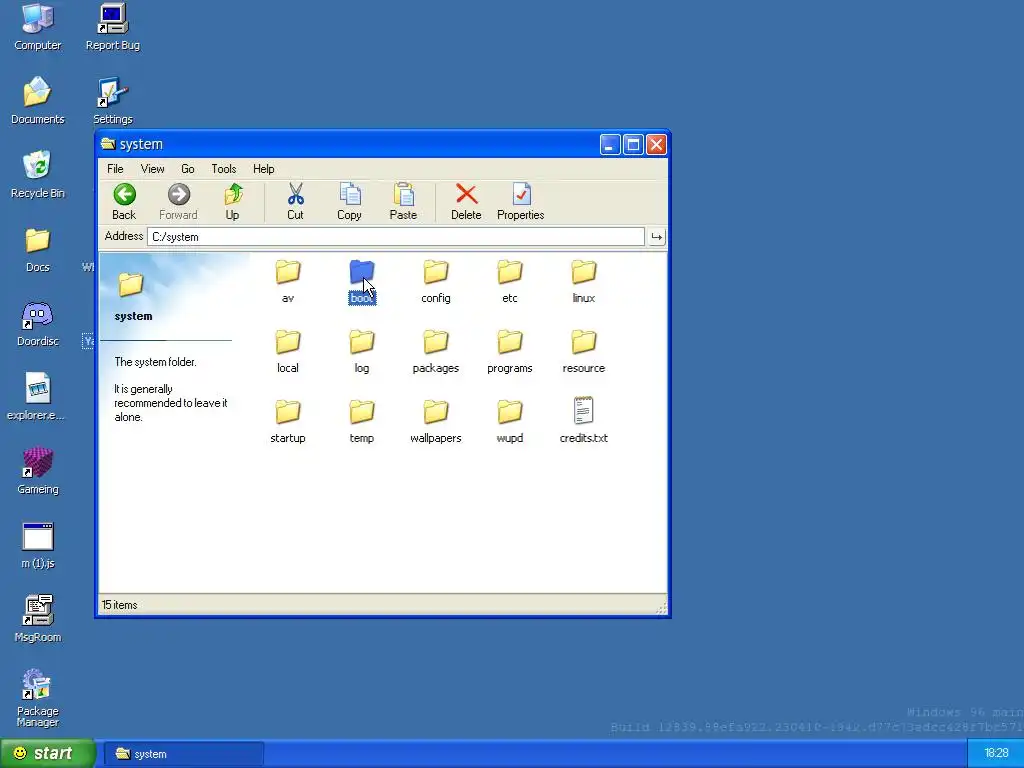1024x768 pixels.
Task: Click the grayed Forward arrow button
Action: point(178,202)
